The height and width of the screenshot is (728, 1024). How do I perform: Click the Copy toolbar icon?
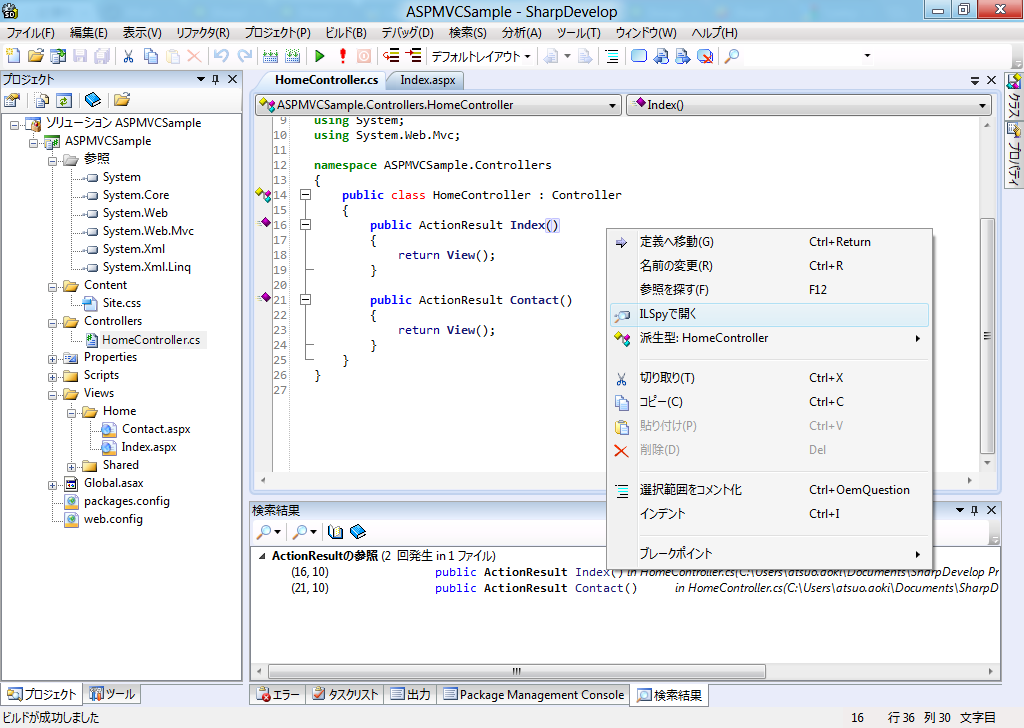point(151,56)
